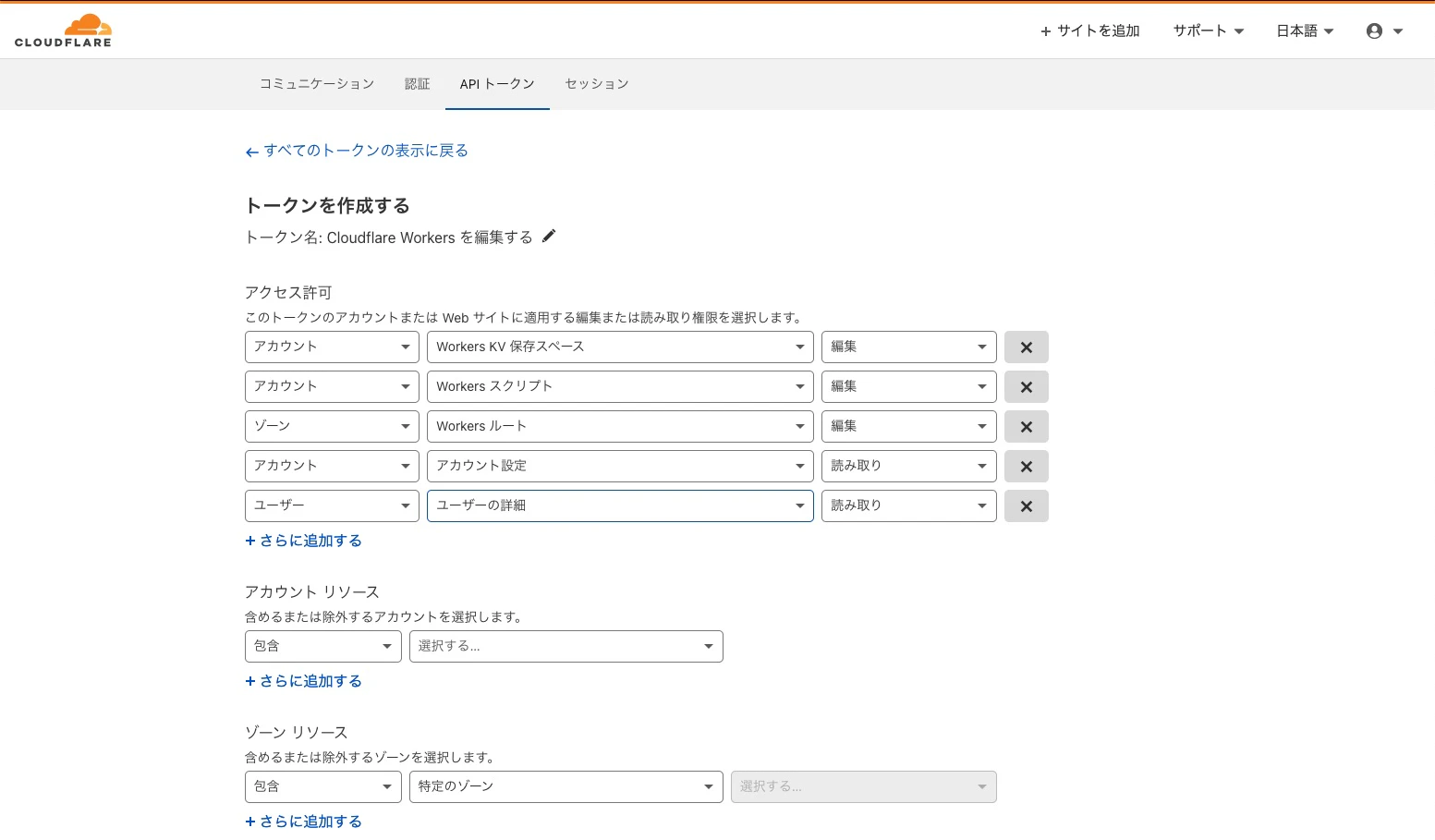The image size is (1435, 840).
Task: Remove the アカウント設定 permission row
Action: pyautogui.click(x=1026, y=467)
